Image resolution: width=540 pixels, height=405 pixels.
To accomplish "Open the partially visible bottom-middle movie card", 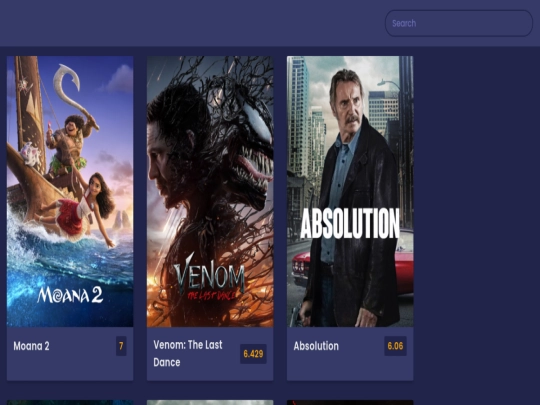I will (210, 403).
